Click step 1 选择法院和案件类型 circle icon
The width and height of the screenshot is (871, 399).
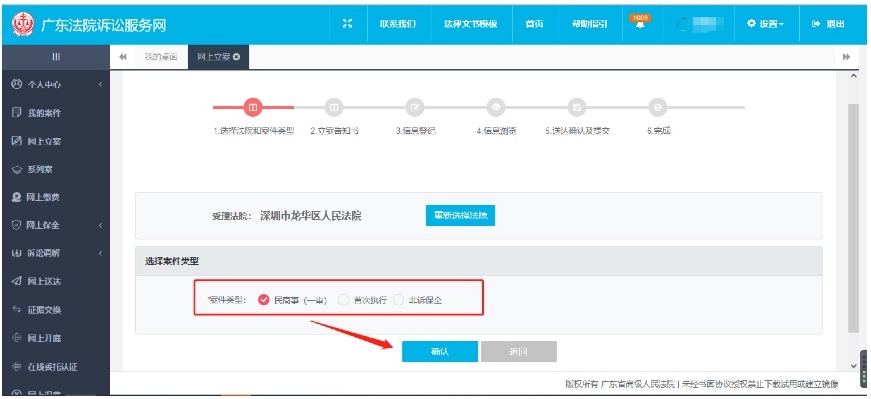point(253,107)
